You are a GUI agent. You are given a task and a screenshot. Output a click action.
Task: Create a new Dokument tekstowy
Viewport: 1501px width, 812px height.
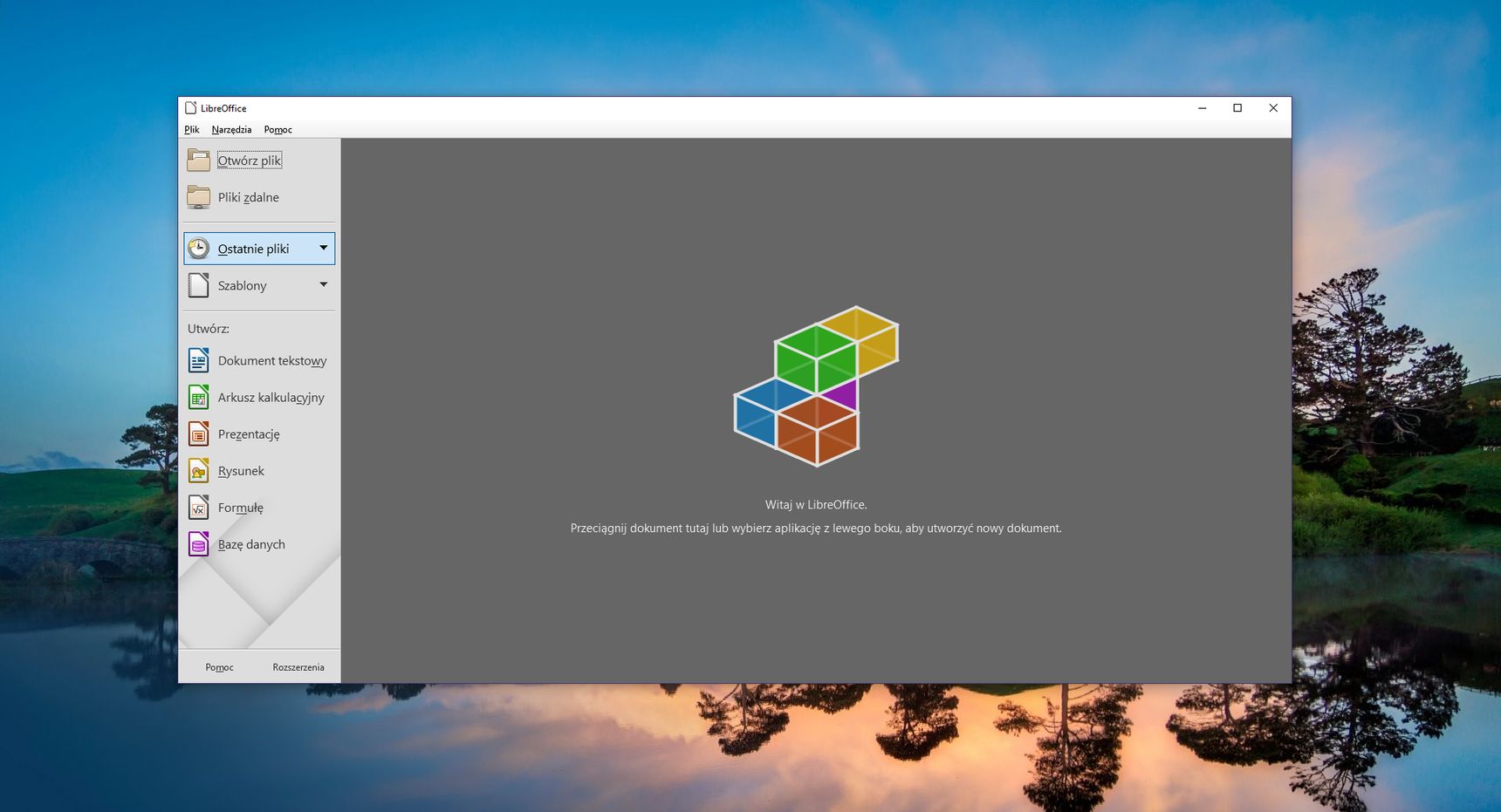click(272, 360)
